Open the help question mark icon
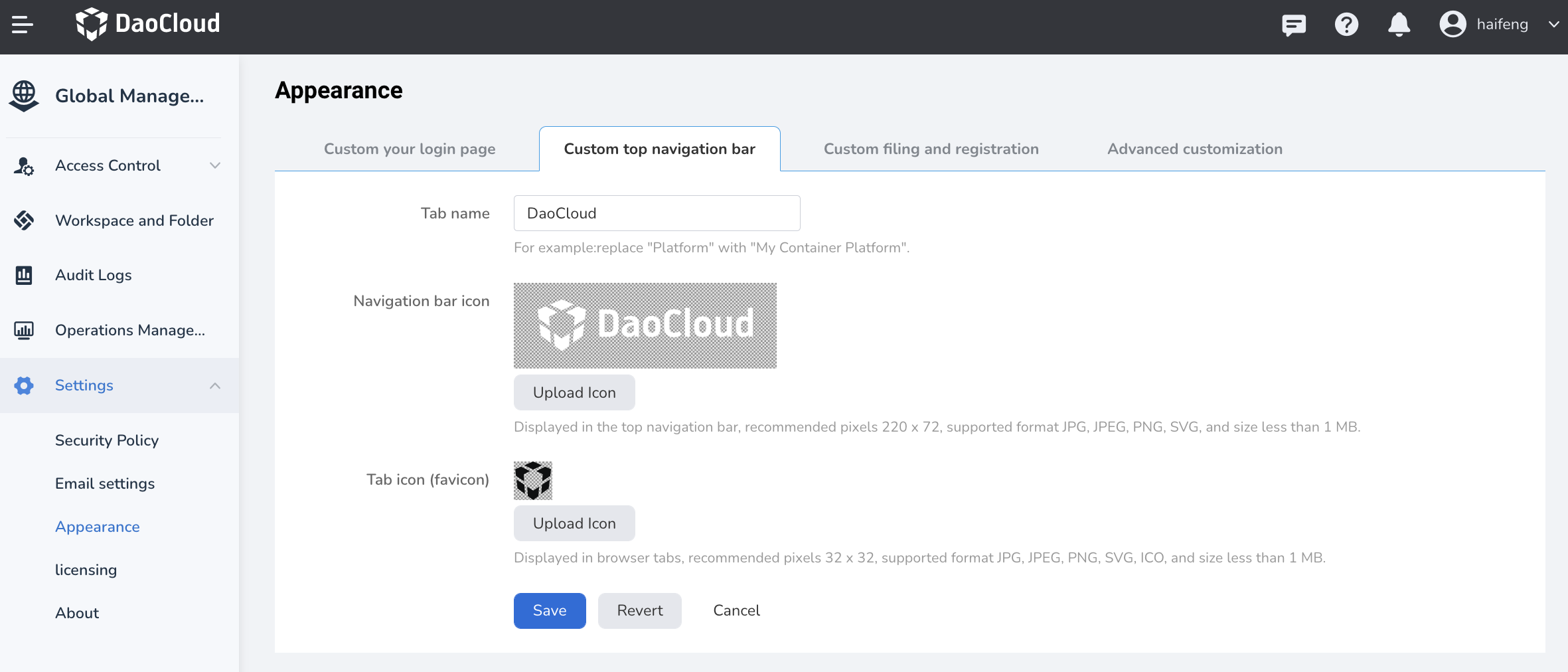Viewport: 1568px width, 672px height. (1346, 25)
